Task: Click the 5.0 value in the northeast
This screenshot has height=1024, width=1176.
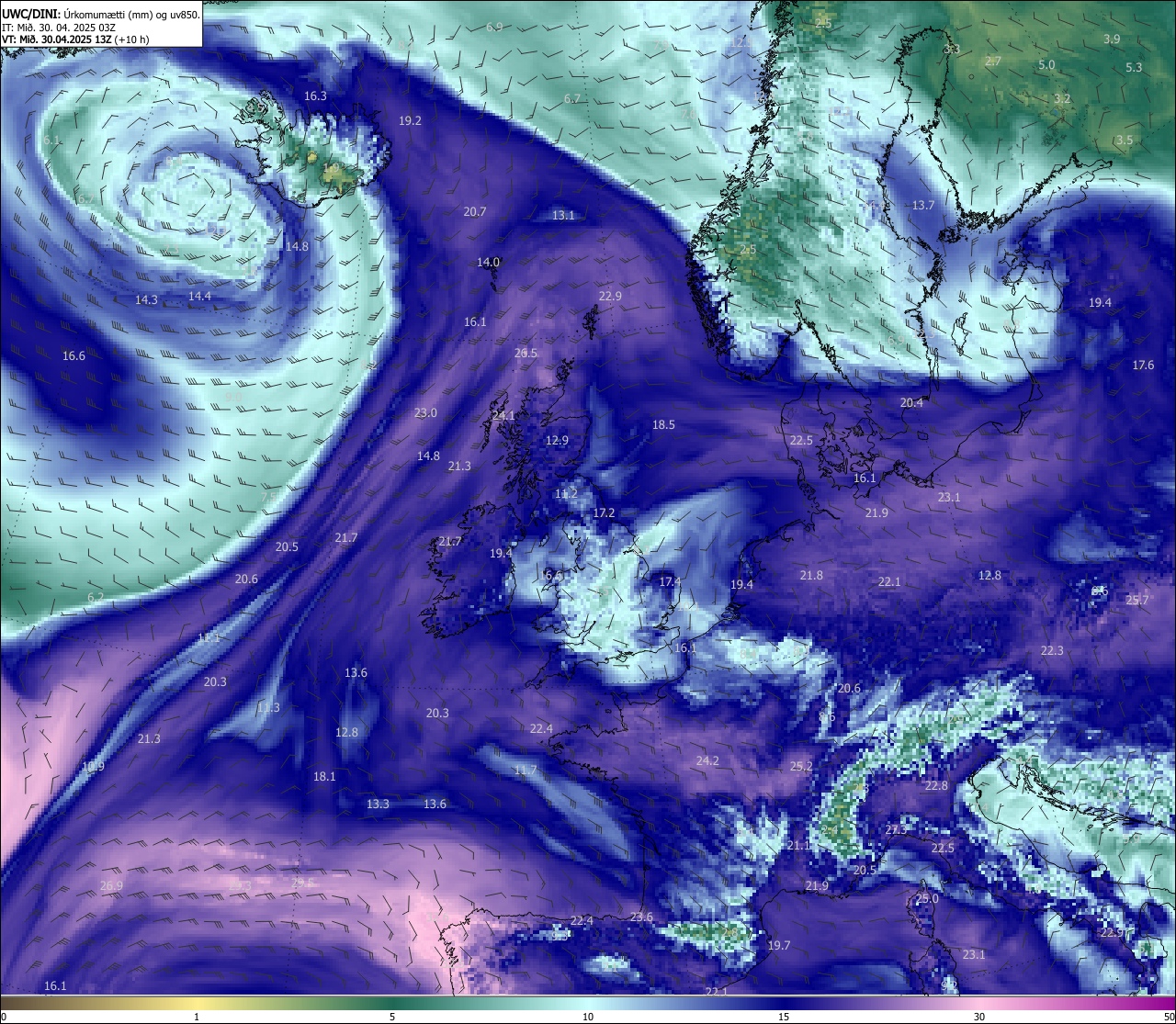Action: point(1046,64)
